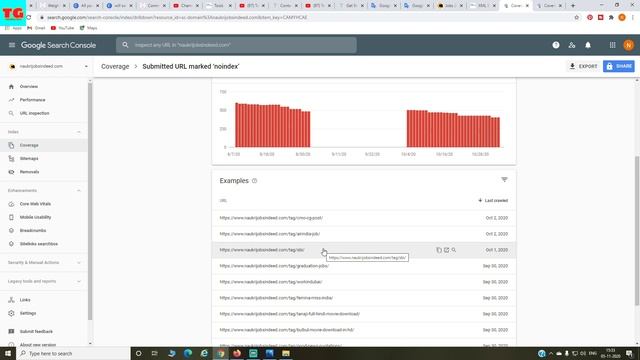Image resolution: width=640 pixels, height=360 pixels.
Task: Open the property selector dropdown
Action: [x=48, y=66]
